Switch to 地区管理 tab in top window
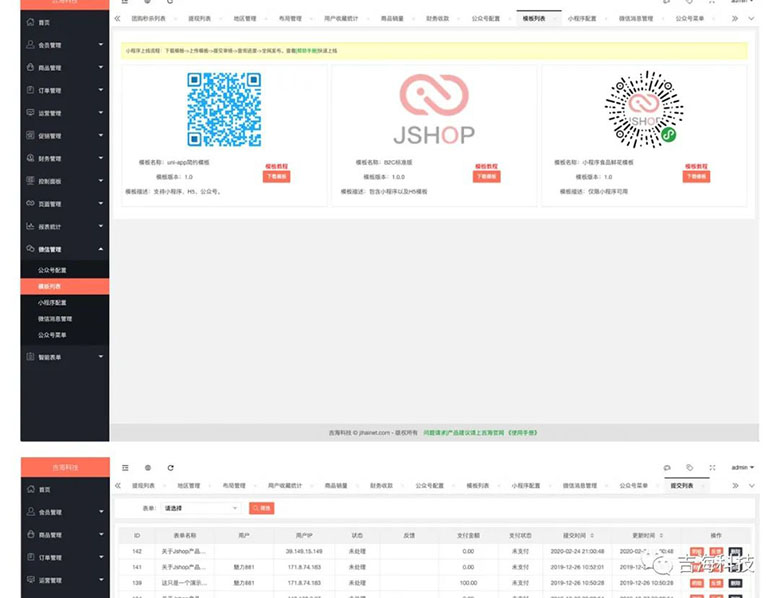Screen dimensions: 780x598 point(245,18)
